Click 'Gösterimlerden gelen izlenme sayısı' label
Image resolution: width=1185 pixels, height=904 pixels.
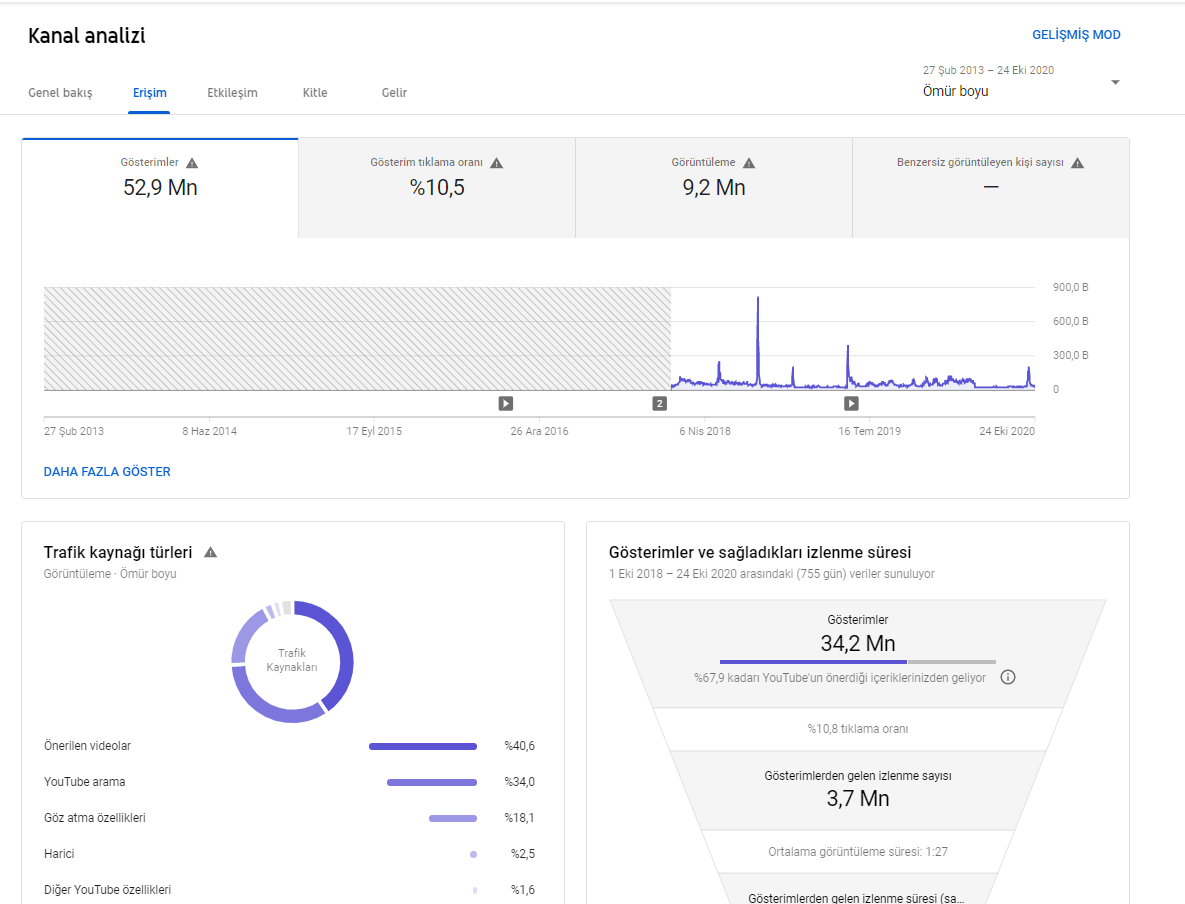point(858,776)
